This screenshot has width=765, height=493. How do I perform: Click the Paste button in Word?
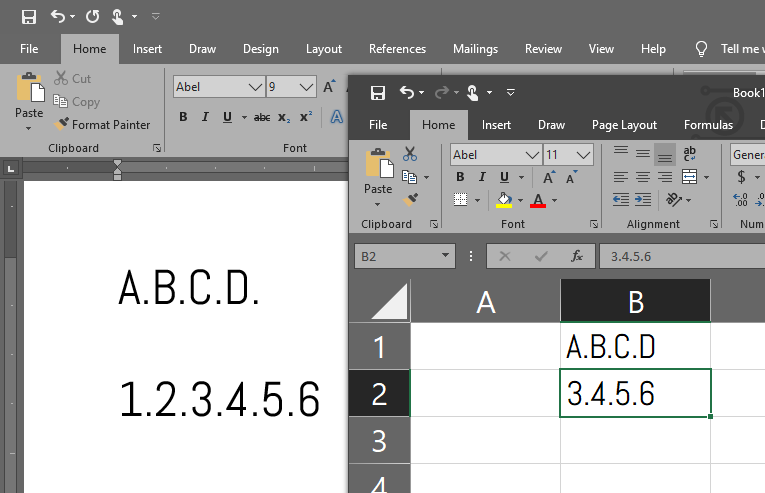click(x=29, y=96)
